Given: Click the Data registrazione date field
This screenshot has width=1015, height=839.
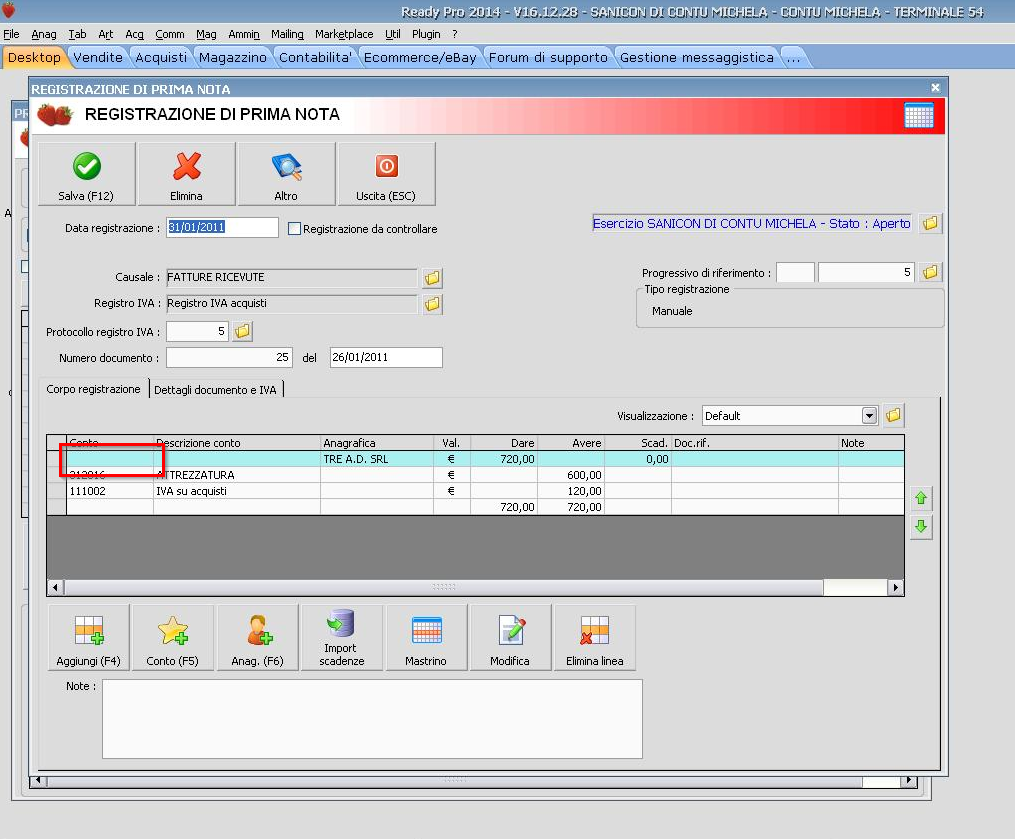Looking at the screenshot, I should pyautogui.click(x=222, y=227).
